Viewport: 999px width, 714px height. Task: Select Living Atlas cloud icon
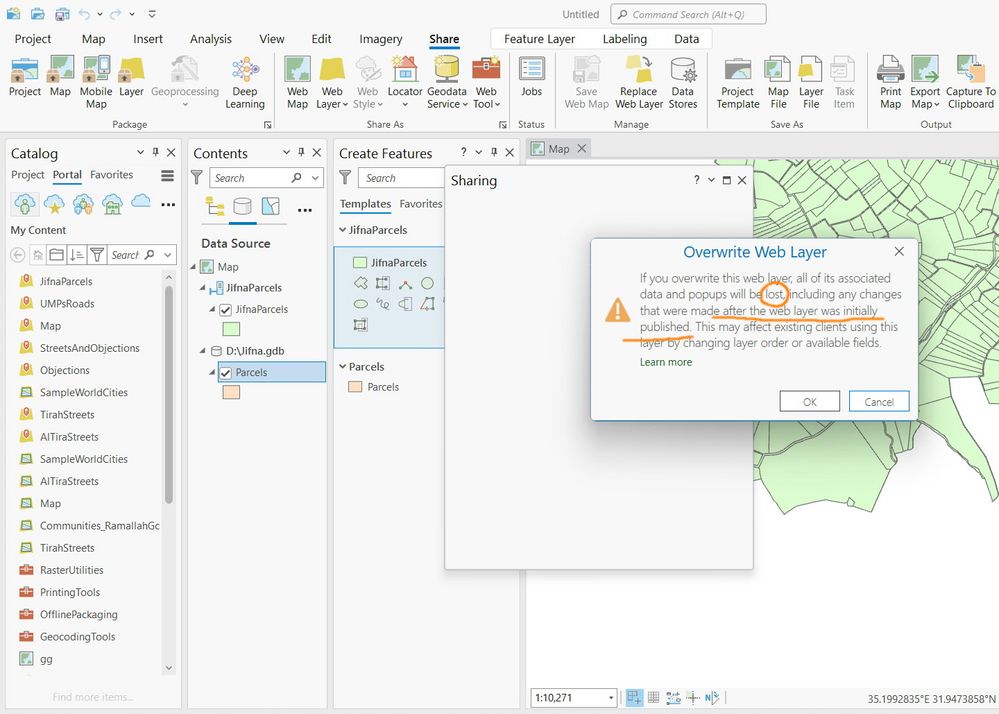tap(141, 202)
